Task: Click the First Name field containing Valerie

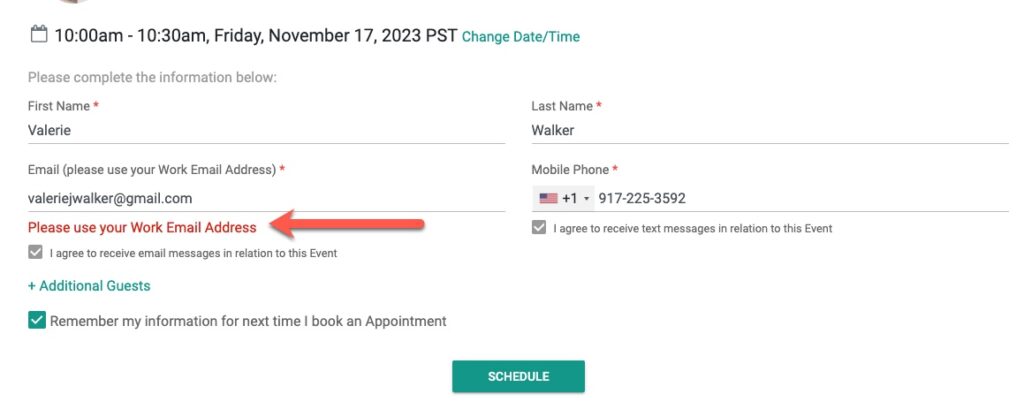Action: [266, 131]
